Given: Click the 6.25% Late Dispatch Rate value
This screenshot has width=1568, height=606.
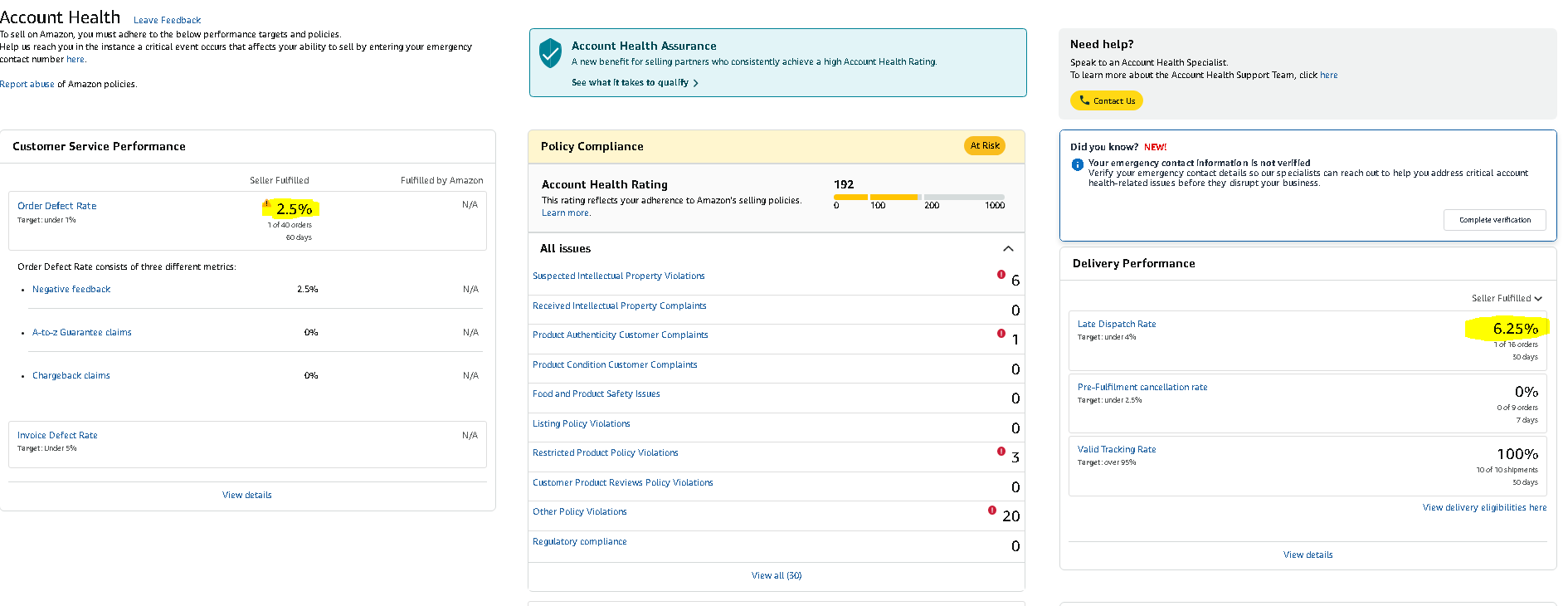Looking at the screenshot, I should click(1516, 329).
